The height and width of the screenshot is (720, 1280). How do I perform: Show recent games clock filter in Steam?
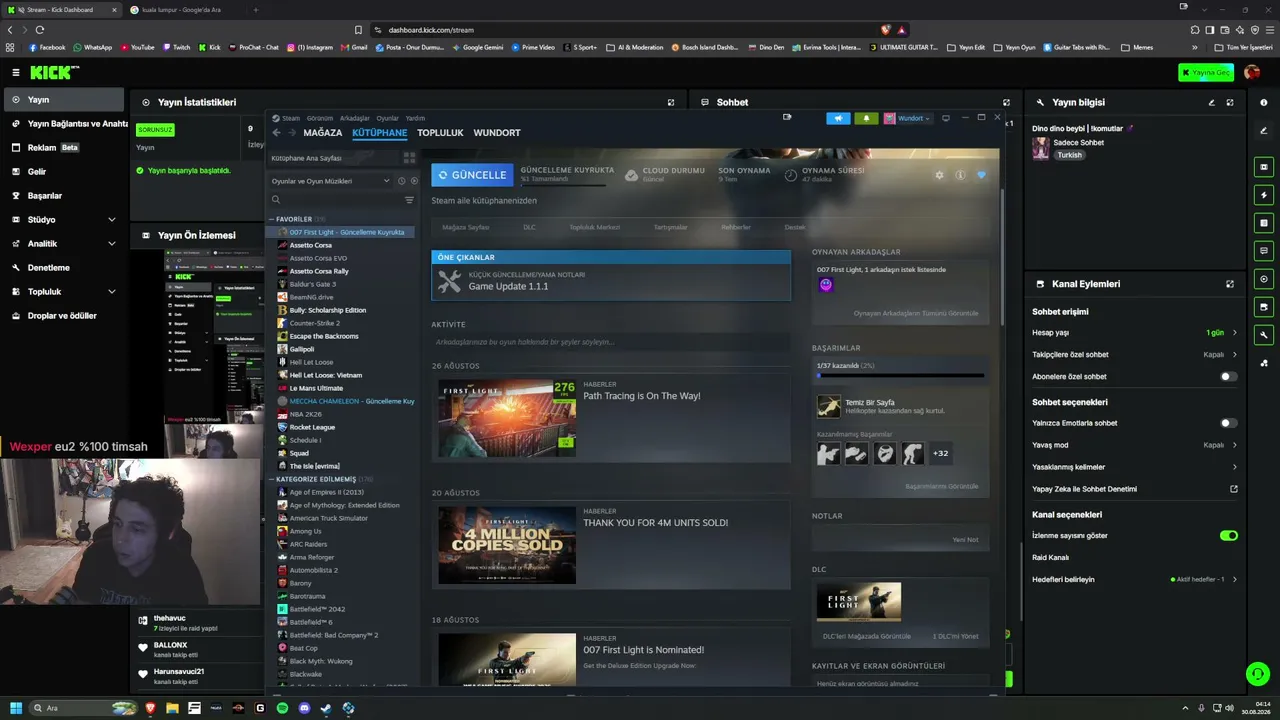point(401,181)
